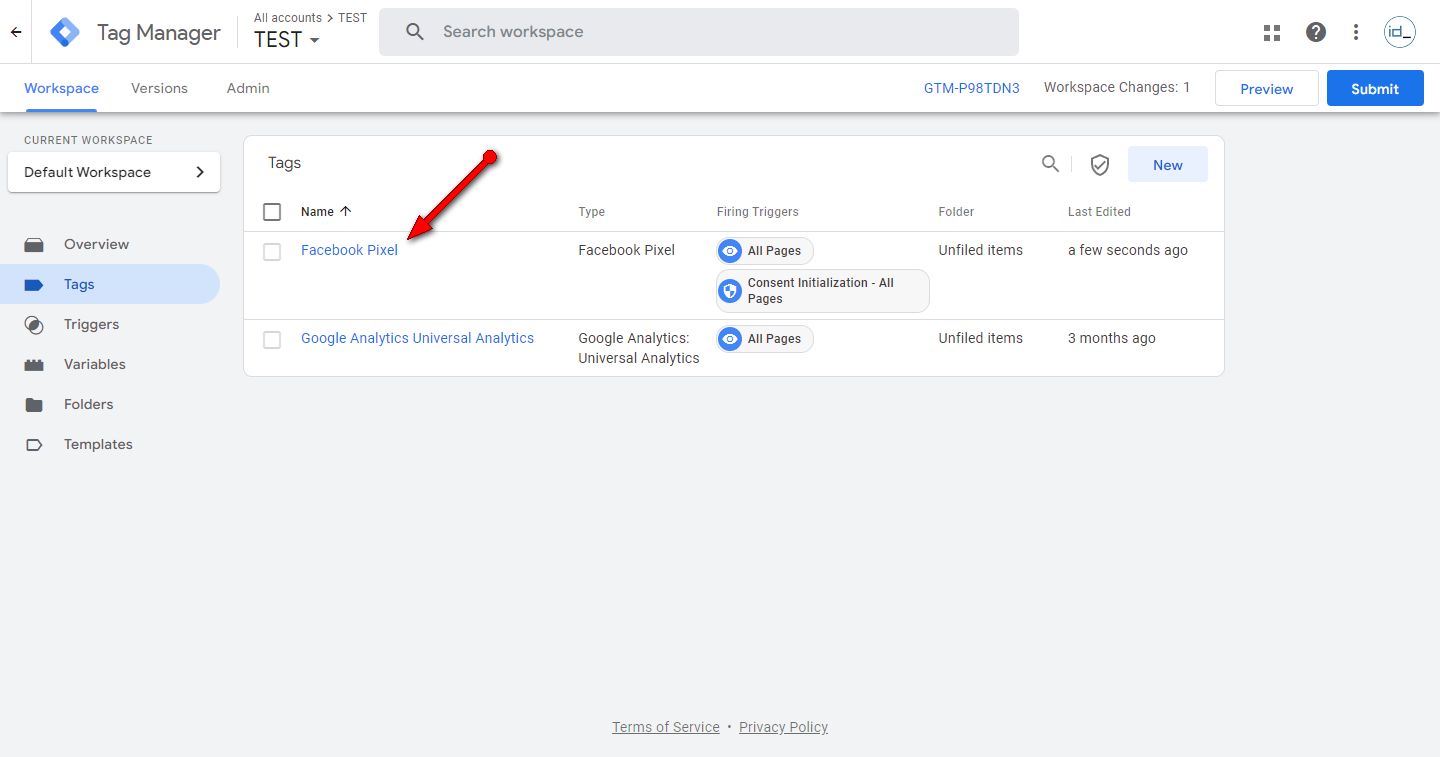Image resolution: width=1440 pixels, height=757 pixels.
Task: Click the account avatar icon
Action: point(1399,32)
